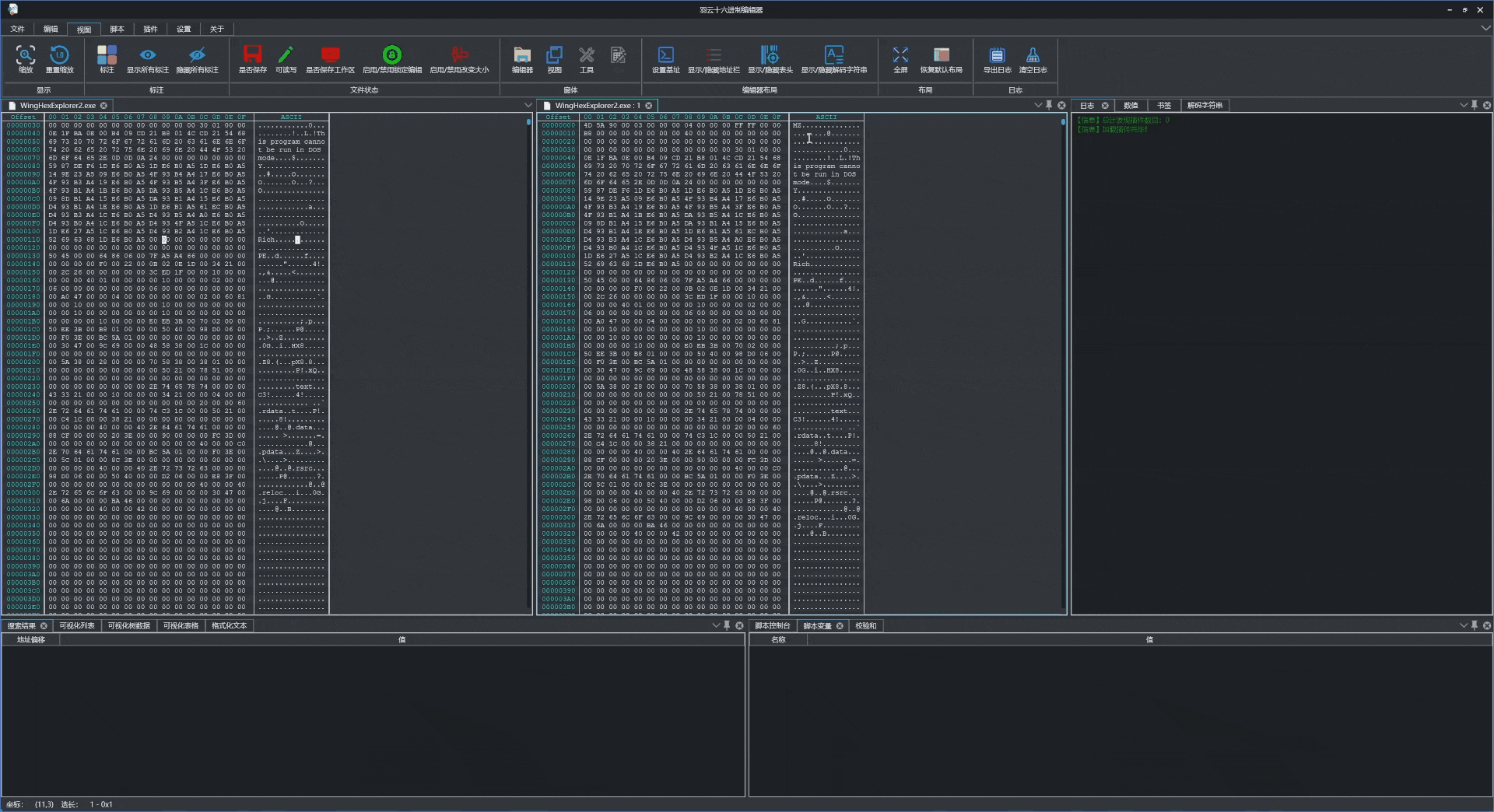
Task: Select the 视图 ribbon tab
Action: pos(84,29)
